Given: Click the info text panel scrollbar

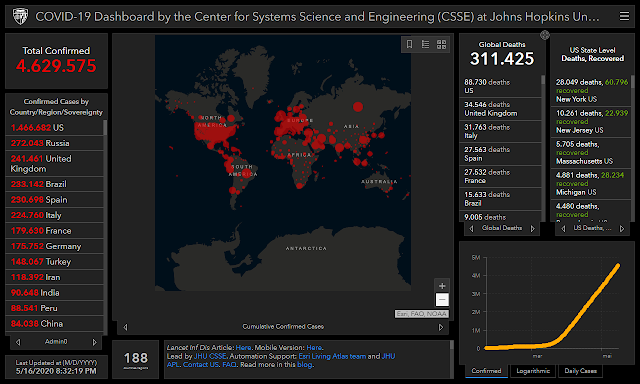Looking at the screenshot, I should pyautogui.click(x=451, y=345).
